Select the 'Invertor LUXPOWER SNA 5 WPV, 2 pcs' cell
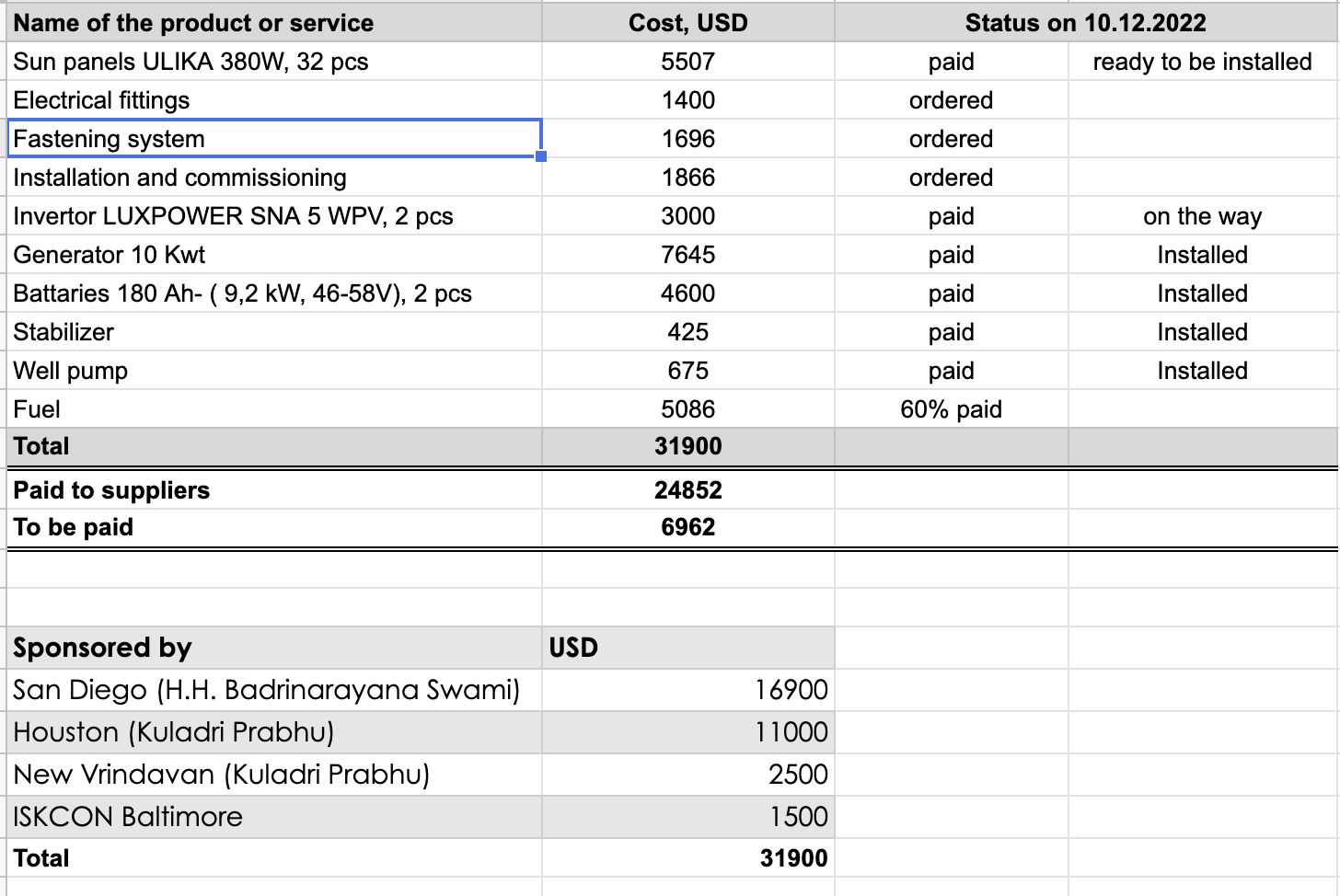The width and height of the screenshot is (1340, 896). 274,216
